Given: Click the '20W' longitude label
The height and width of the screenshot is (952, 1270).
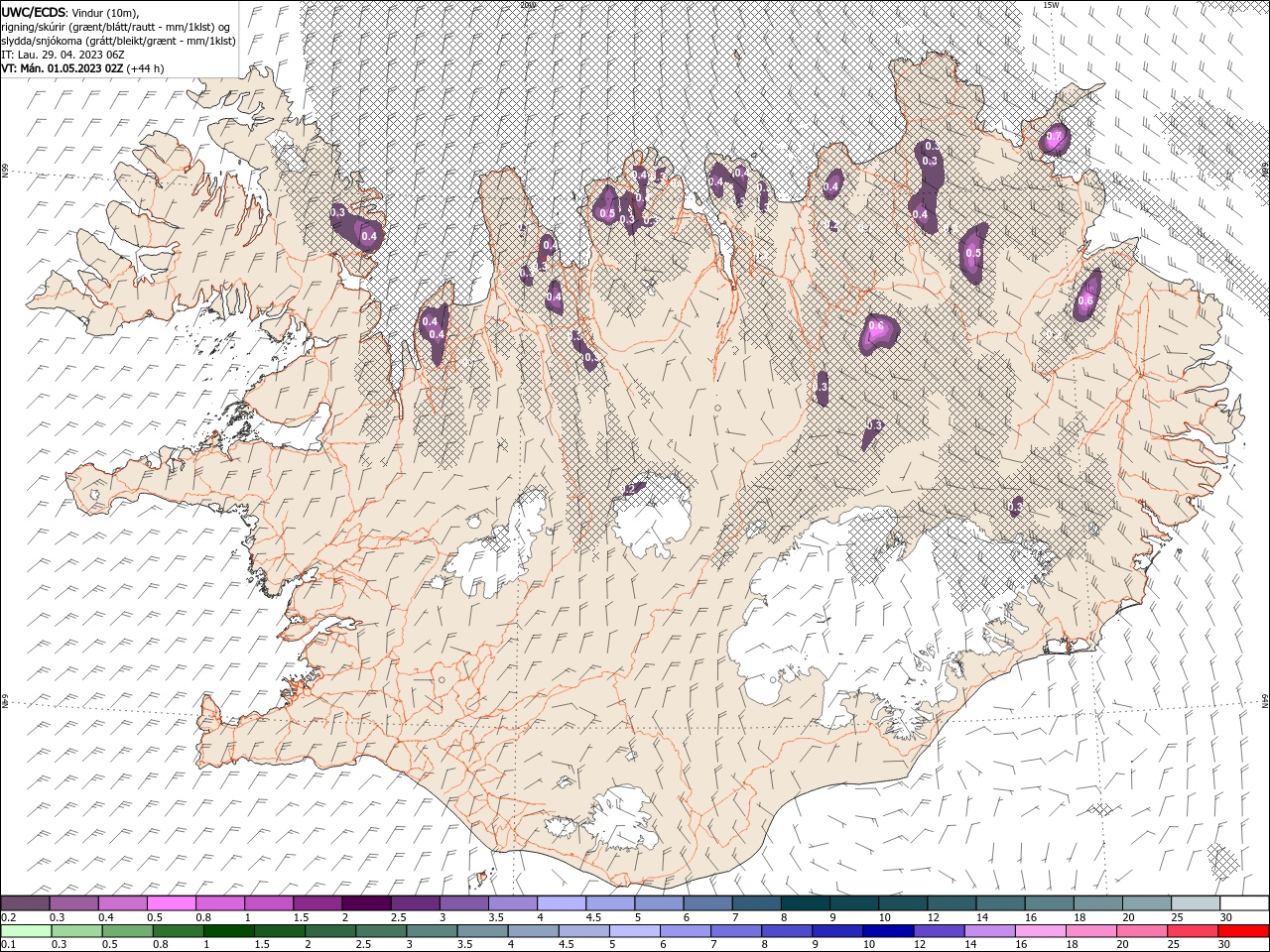Looking at the screenshot, I should [x=527, y=5].
